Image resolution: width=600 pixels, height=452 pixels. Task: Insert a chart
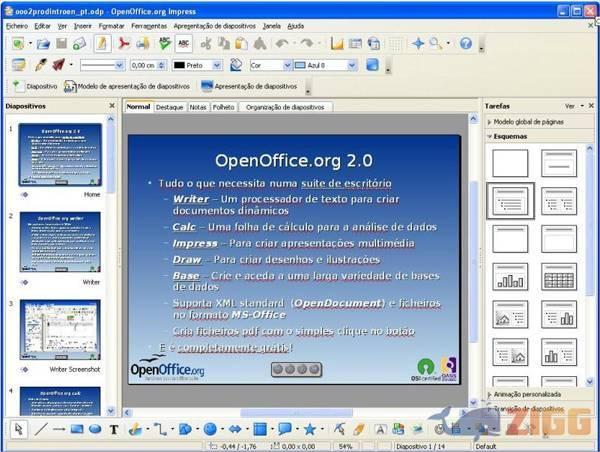(337, 44)
